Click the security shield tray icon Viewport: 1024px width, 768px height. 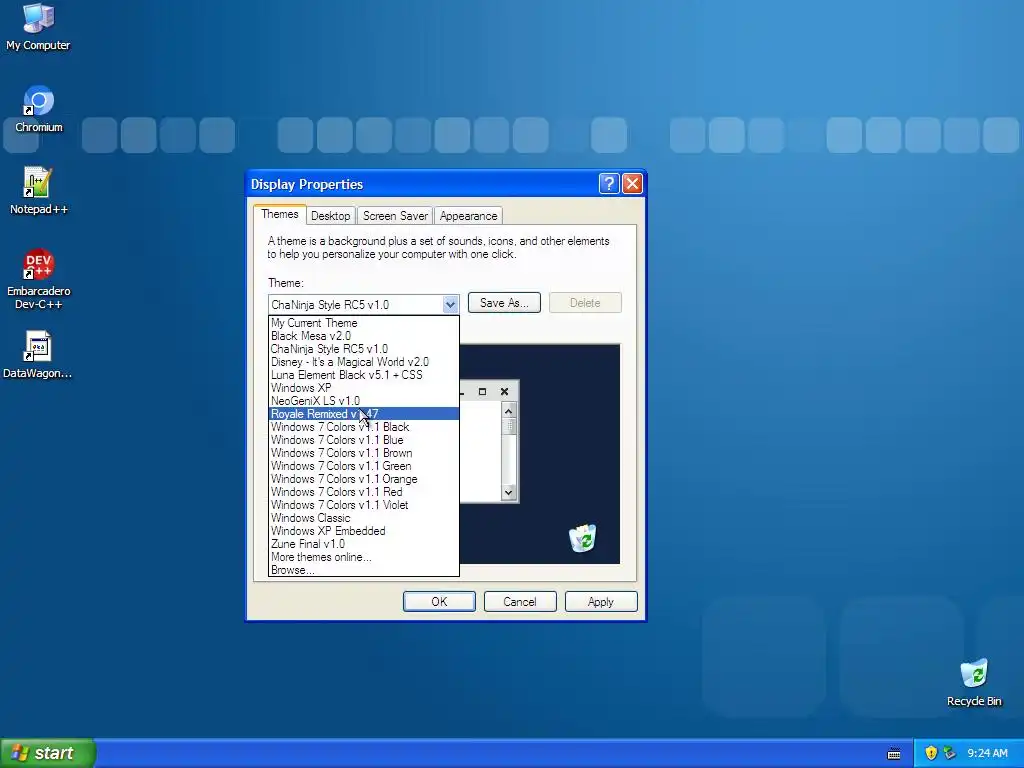coord(931,753)
